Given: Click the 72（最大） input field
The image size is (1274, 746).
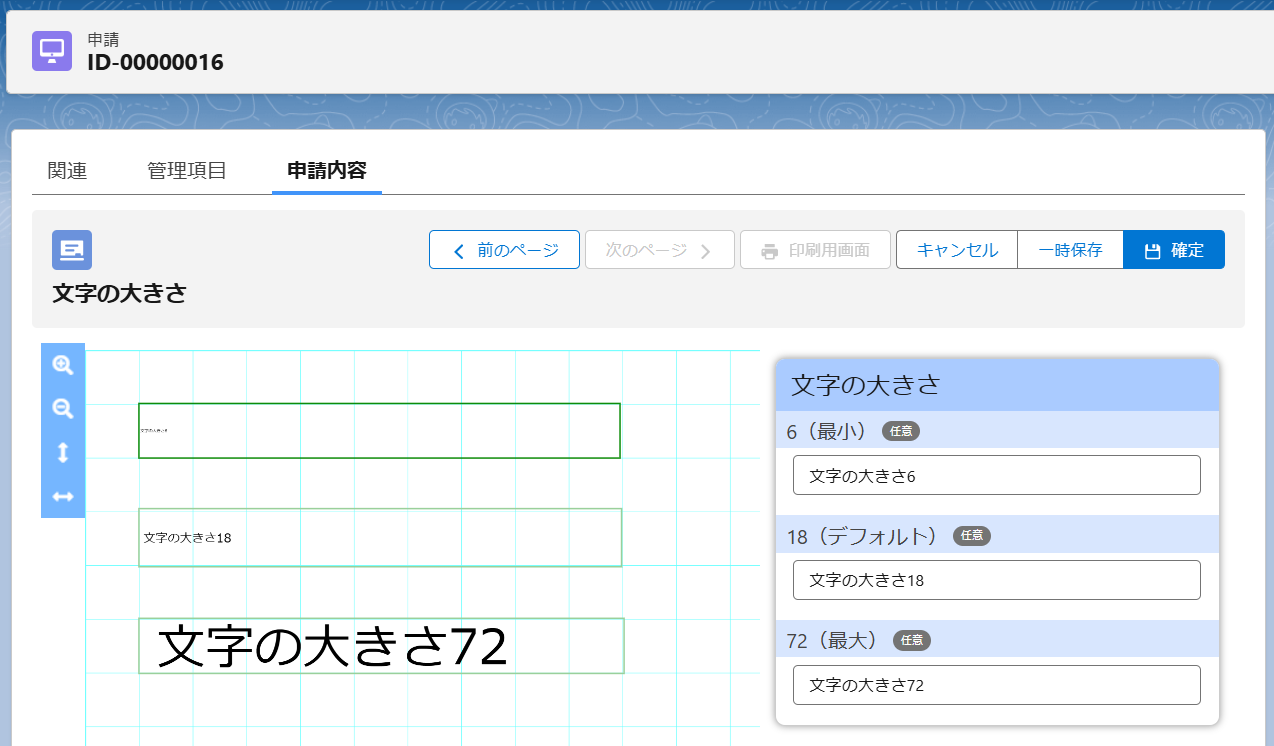Looking at the screenshot, I should [x=996, y=685].
